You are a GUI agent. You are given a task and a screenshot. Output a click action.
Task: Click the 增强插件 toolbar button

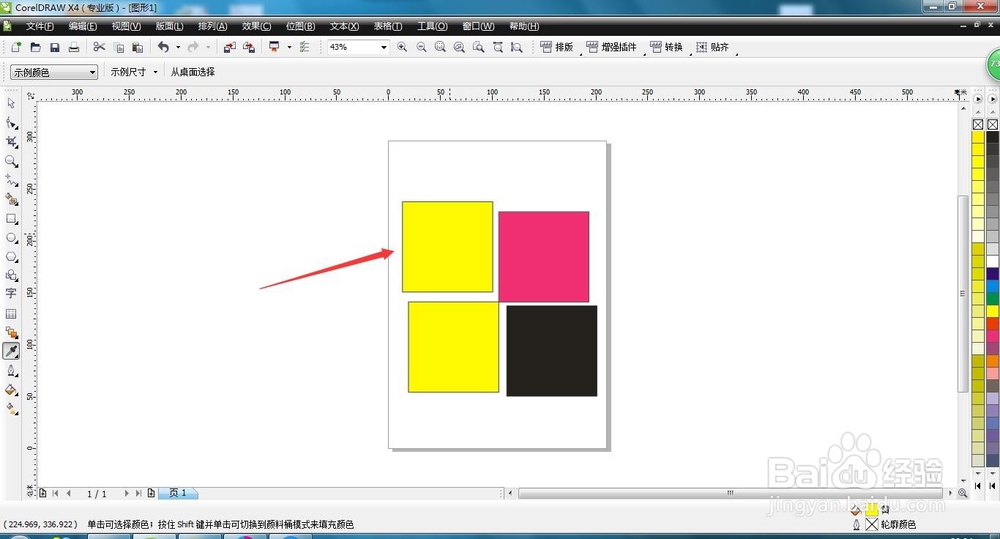(x=612, y=47)
